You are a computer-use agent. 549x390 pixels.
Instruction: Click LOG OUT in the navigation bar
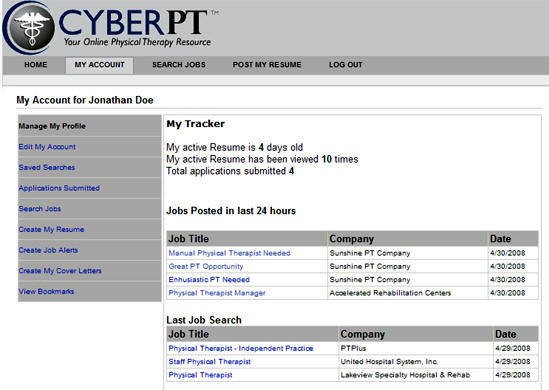[346, 65]
